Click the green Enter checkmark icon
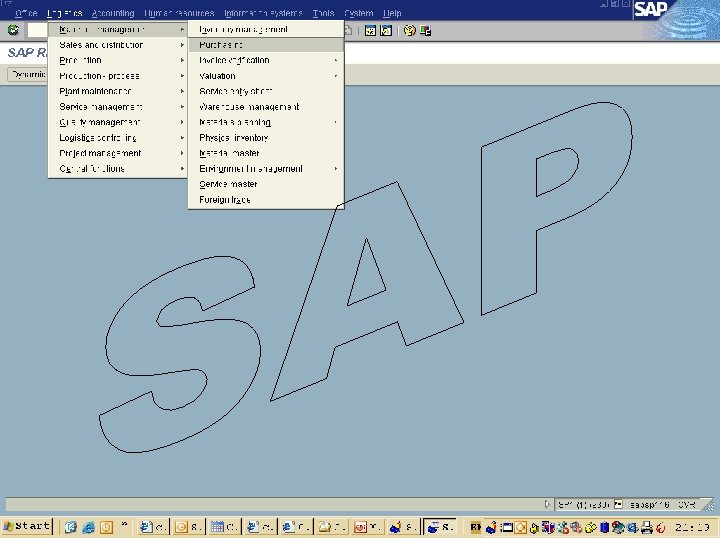 [x=13, y=30]
